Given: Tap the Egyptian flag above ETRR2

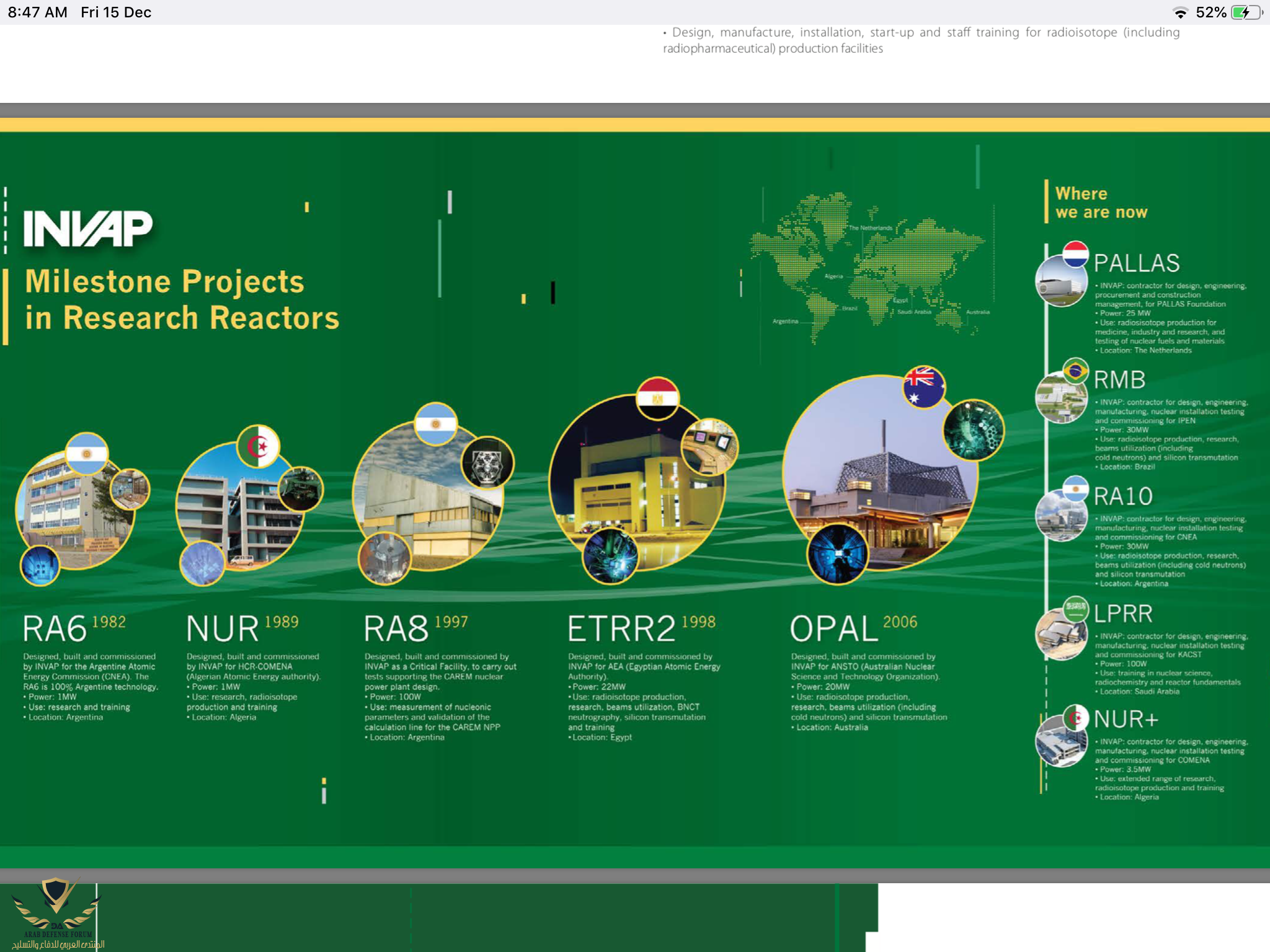Looking at the screenshot, I should pos(657,398).
